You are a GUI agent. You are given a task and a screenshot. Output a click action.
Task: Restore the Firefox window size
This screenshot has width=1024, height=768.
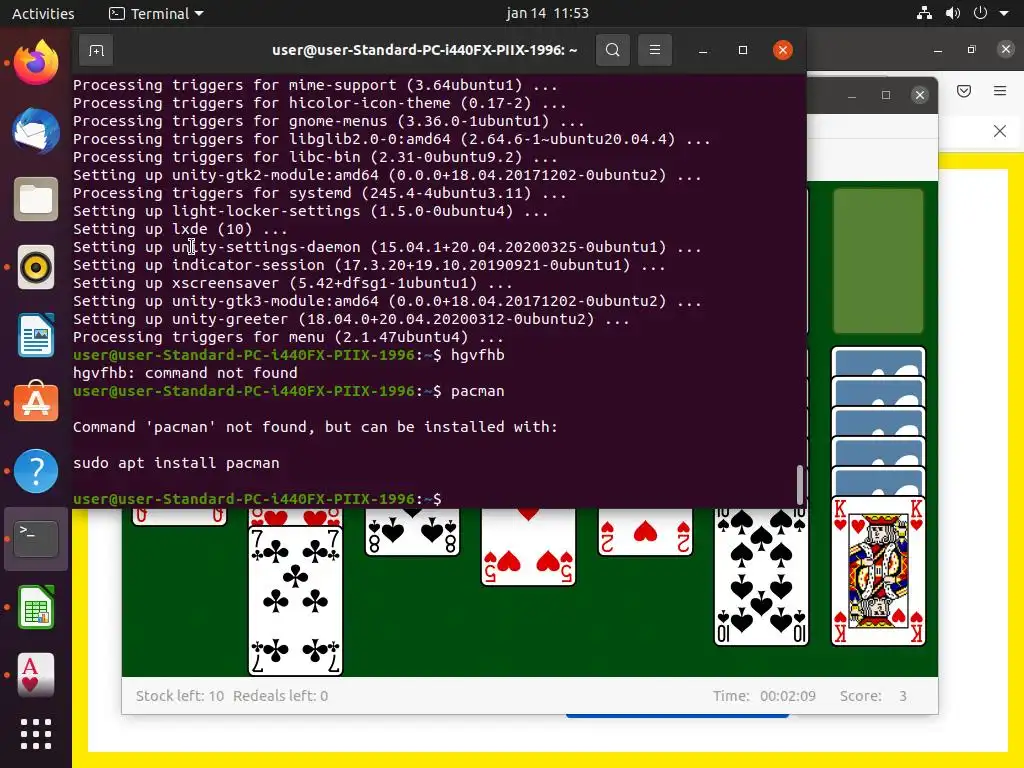(972, 50)
